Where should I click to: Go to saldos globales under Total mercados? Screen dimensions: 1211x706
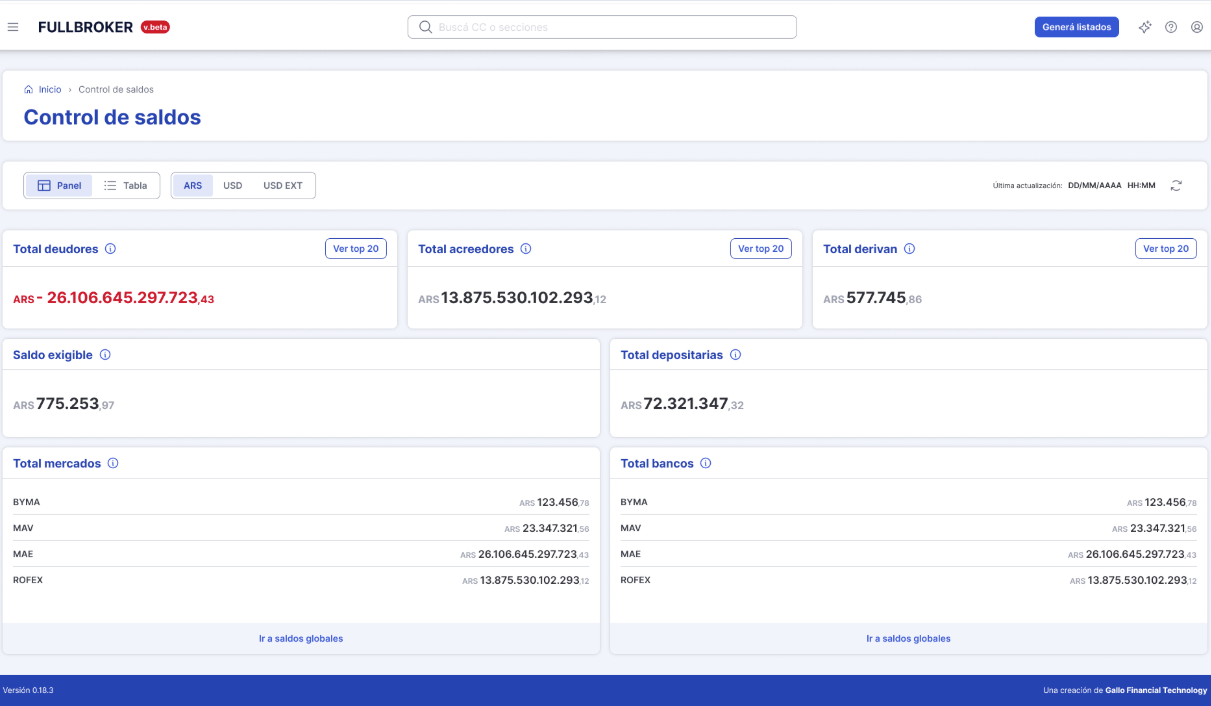301,638
